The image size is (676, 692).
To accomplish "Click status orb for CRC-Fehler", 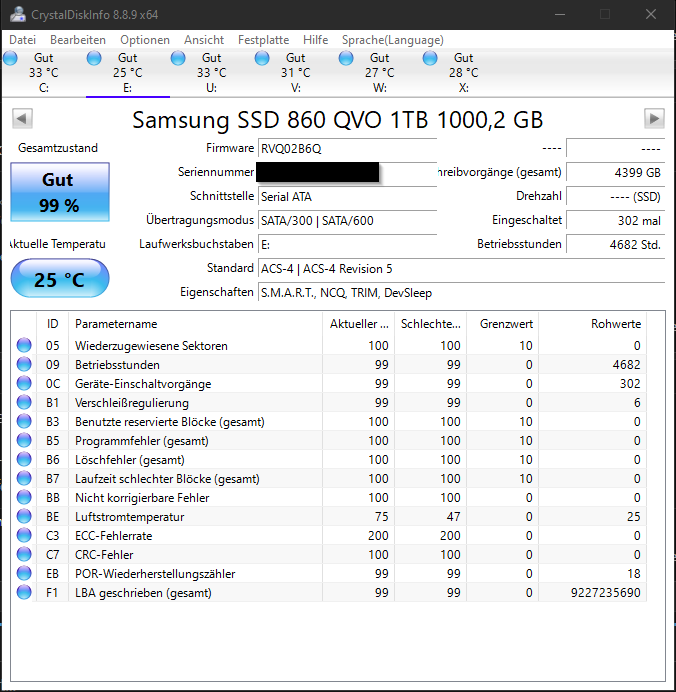I will (x=24, y=554).
